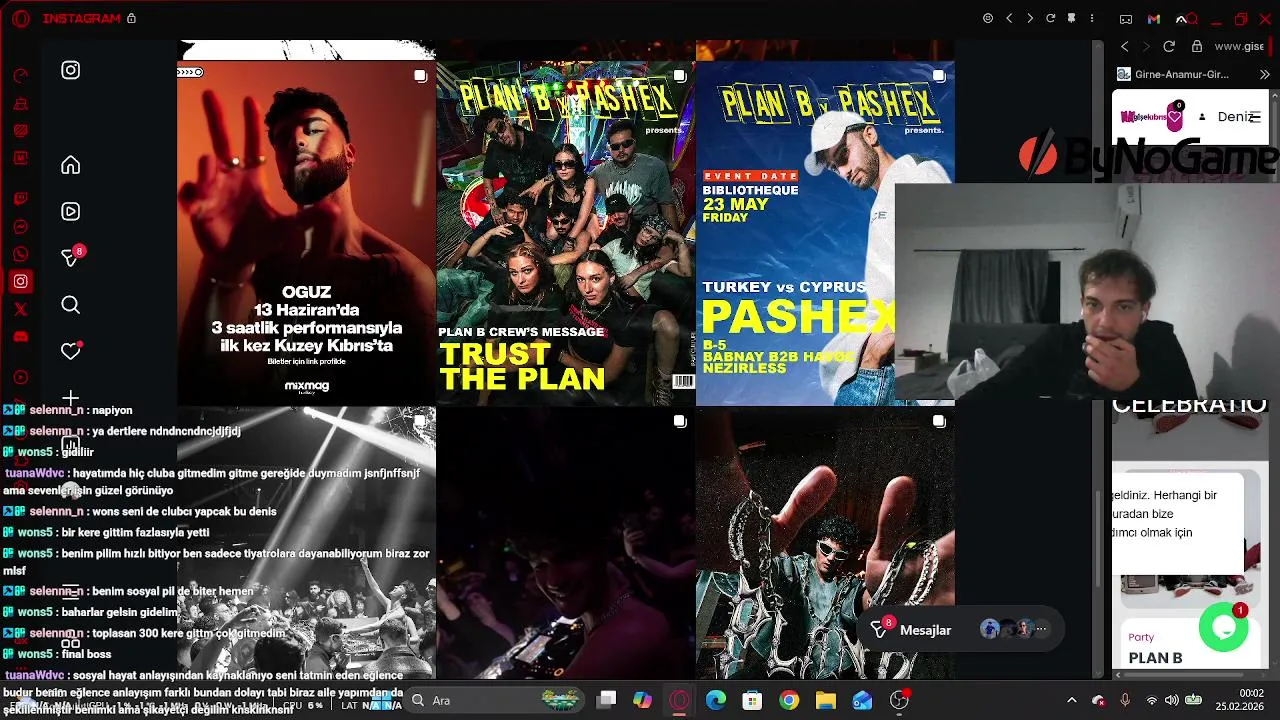Click the emoji icon in panel toolbar
Image resolution: width=1280 pixels, height=720 pixels.
click(988, 18)
